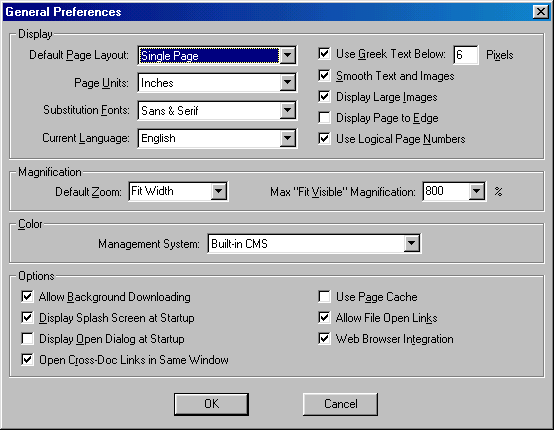The height and width of the screenshot is (430, 554).
Task: Toggle Use Greek Text Below checkbox
Action: click(x=324, y=54)
